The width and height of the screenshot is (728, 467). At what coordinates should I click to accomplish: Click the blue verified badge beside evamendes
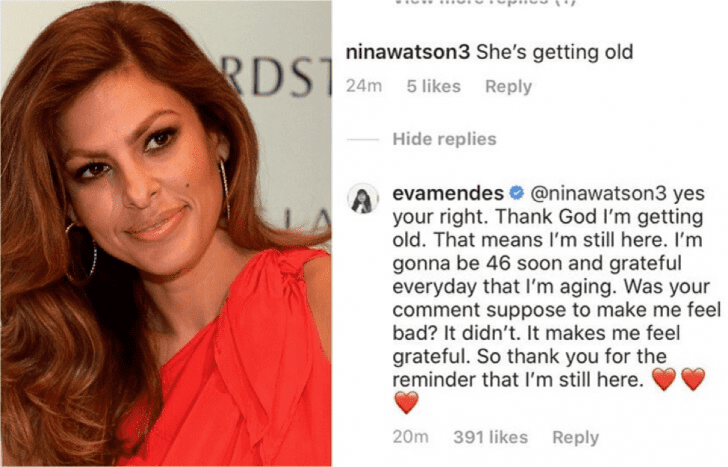[x=517, y=193]
